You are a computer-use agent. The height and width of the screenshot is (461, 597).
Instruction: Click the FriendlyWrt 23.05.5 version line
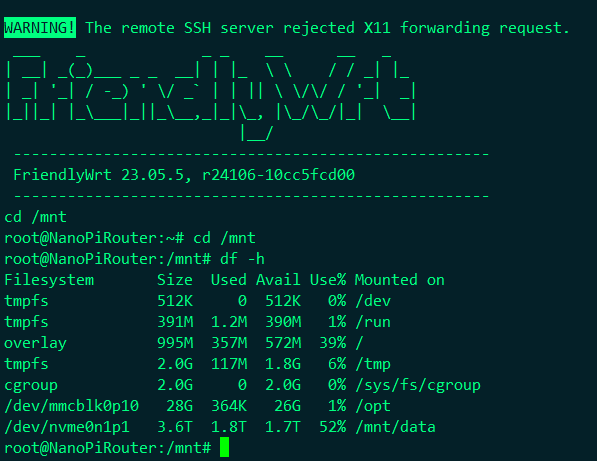point(184,175)
